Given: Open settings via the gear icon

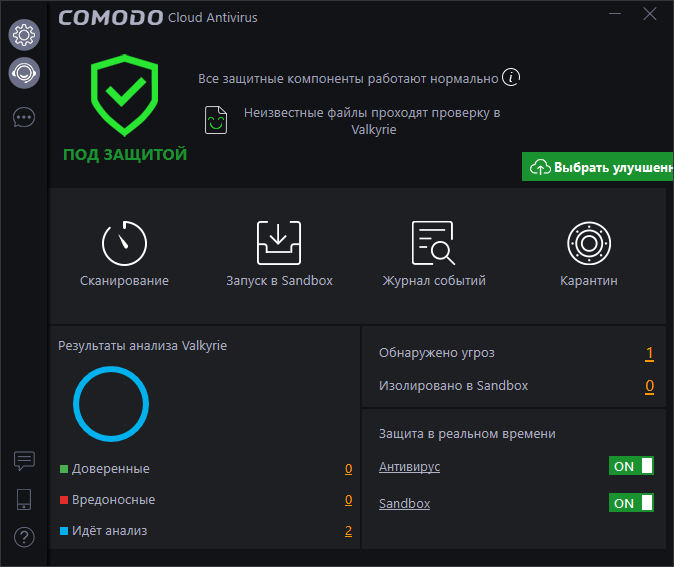Looking at the screenshot, I should pyautogui.click(x=24, y=35).
